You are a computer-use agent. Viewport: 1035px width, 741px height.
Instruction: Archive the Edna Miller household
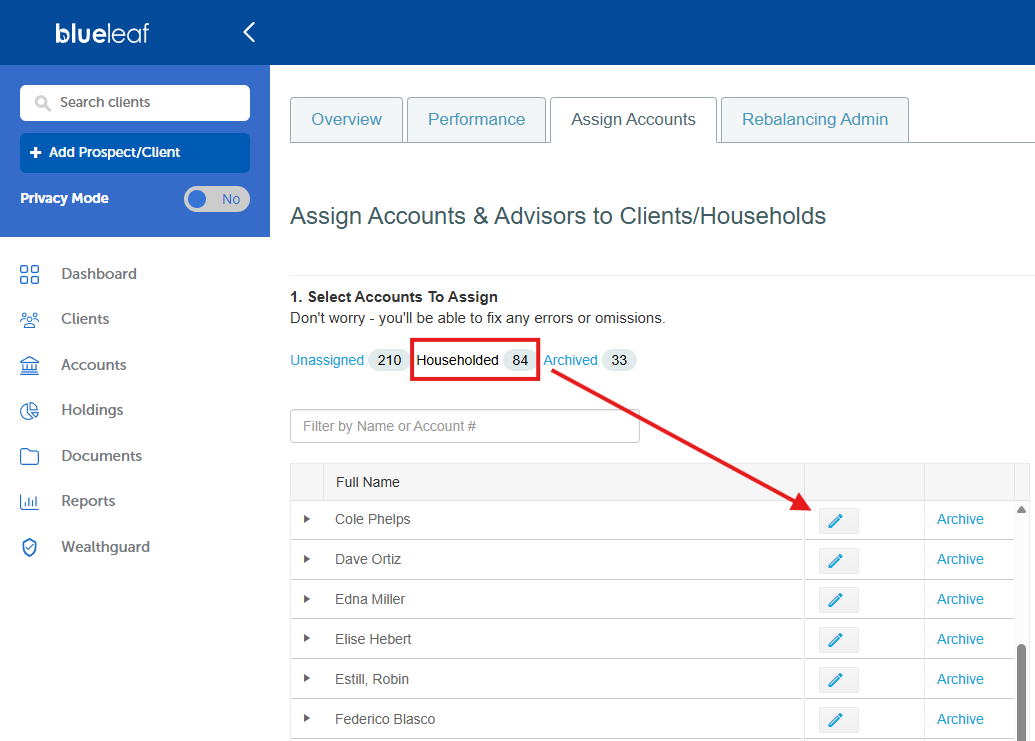click(x=960, y=599)
